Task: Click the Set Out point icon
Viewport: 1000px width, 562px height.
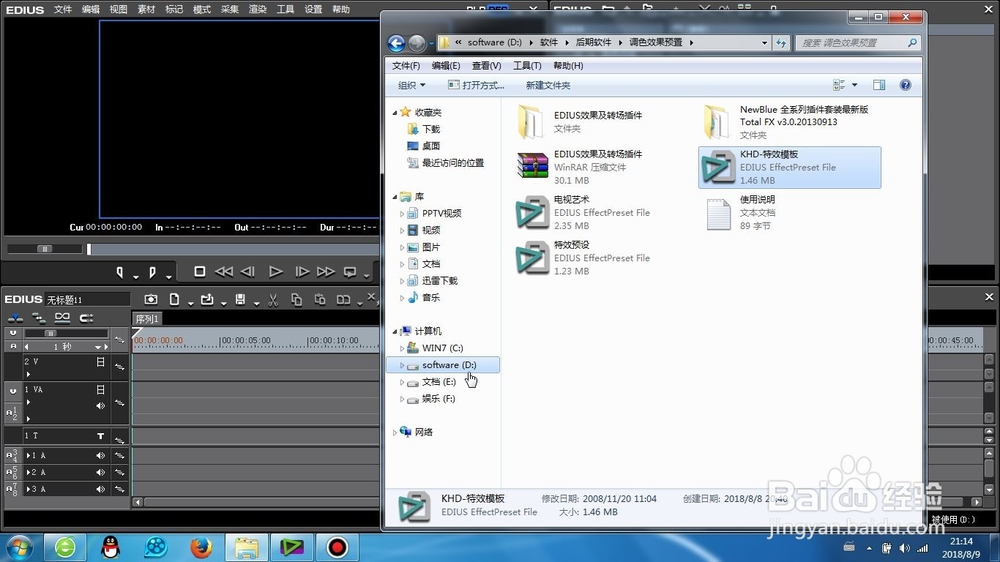Action: [x=152, y=272]
